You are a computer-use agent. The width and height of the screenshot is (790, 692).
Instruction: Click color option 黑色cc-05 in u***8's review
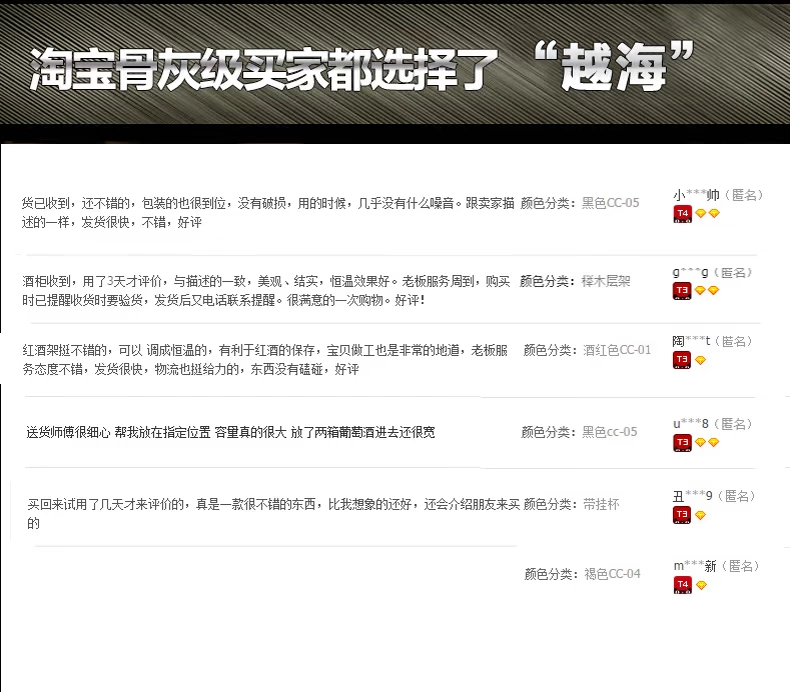click(610, 432)
